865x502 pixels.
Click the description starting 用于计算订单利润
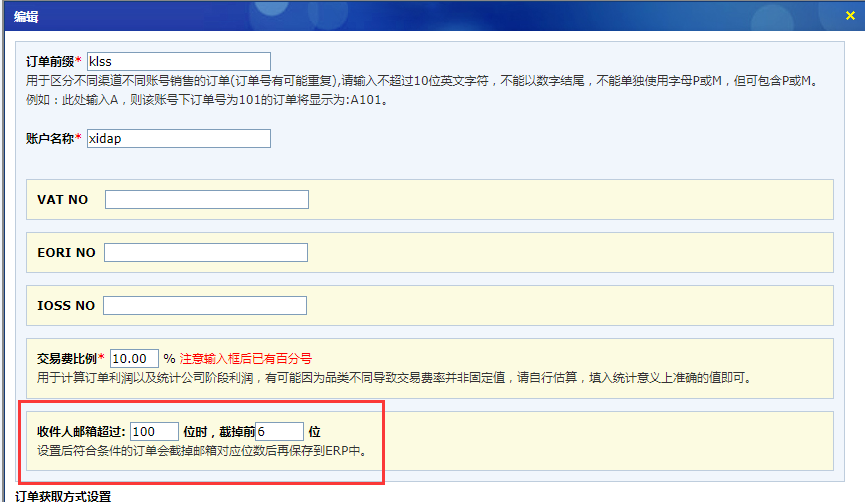(395, 378)
